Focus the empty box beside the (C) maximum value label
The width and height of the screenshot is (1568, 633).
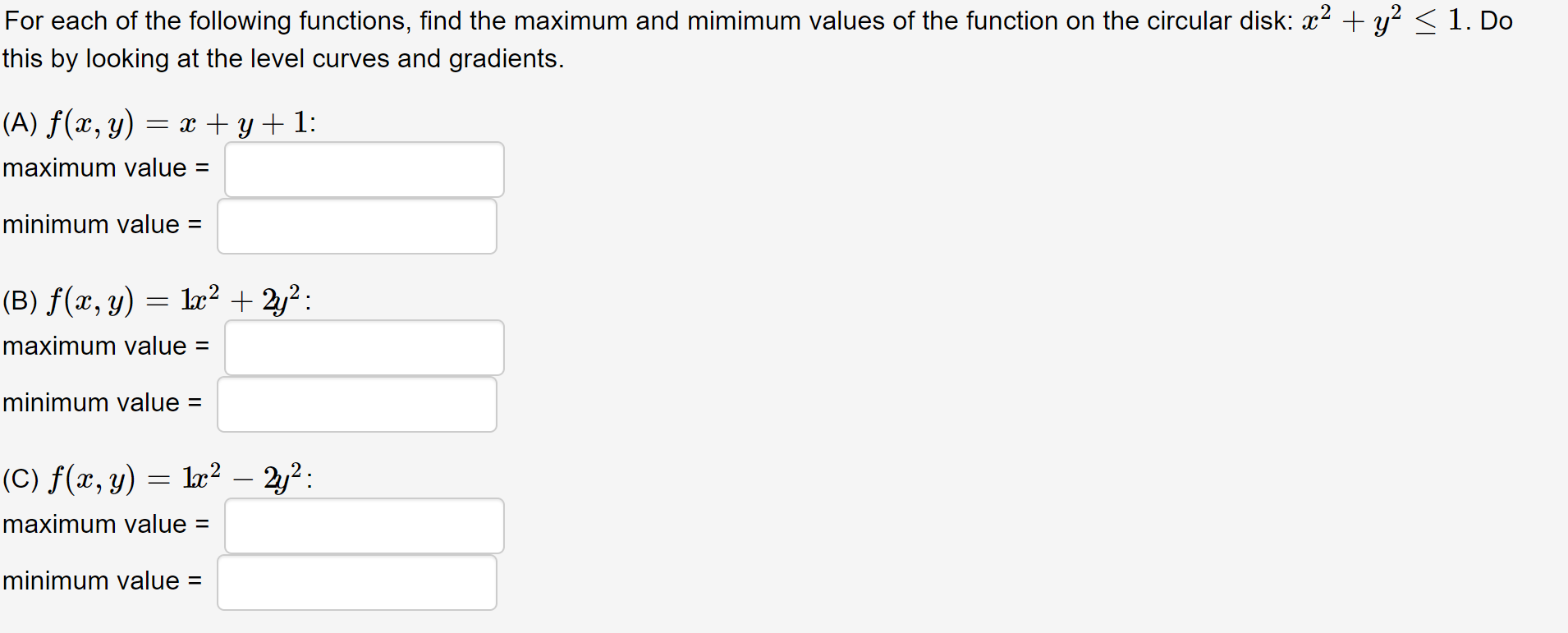364,525
